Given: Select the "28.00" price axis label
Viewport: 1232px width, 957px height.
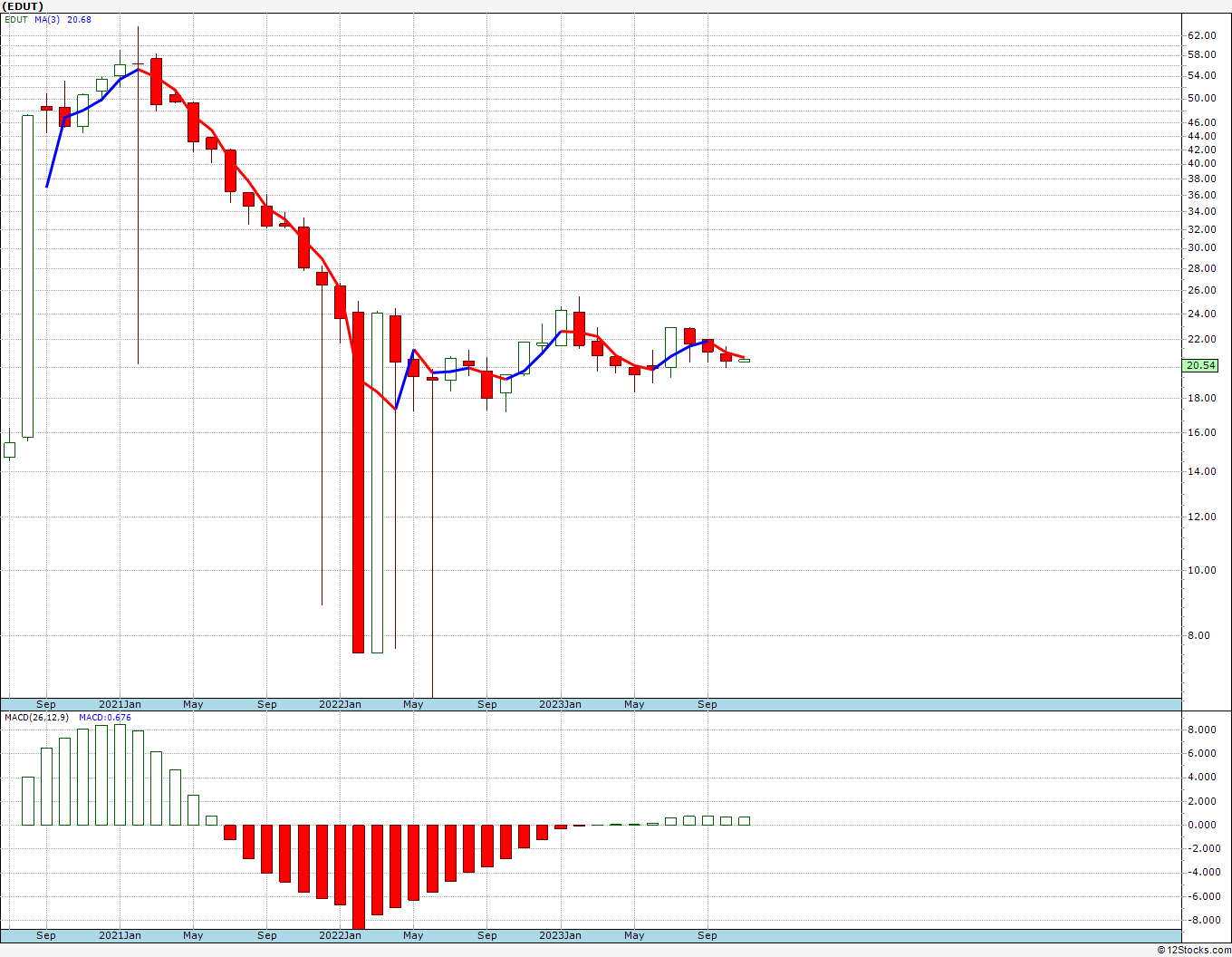Looking at the screenshot, I should pos(1201,269).
